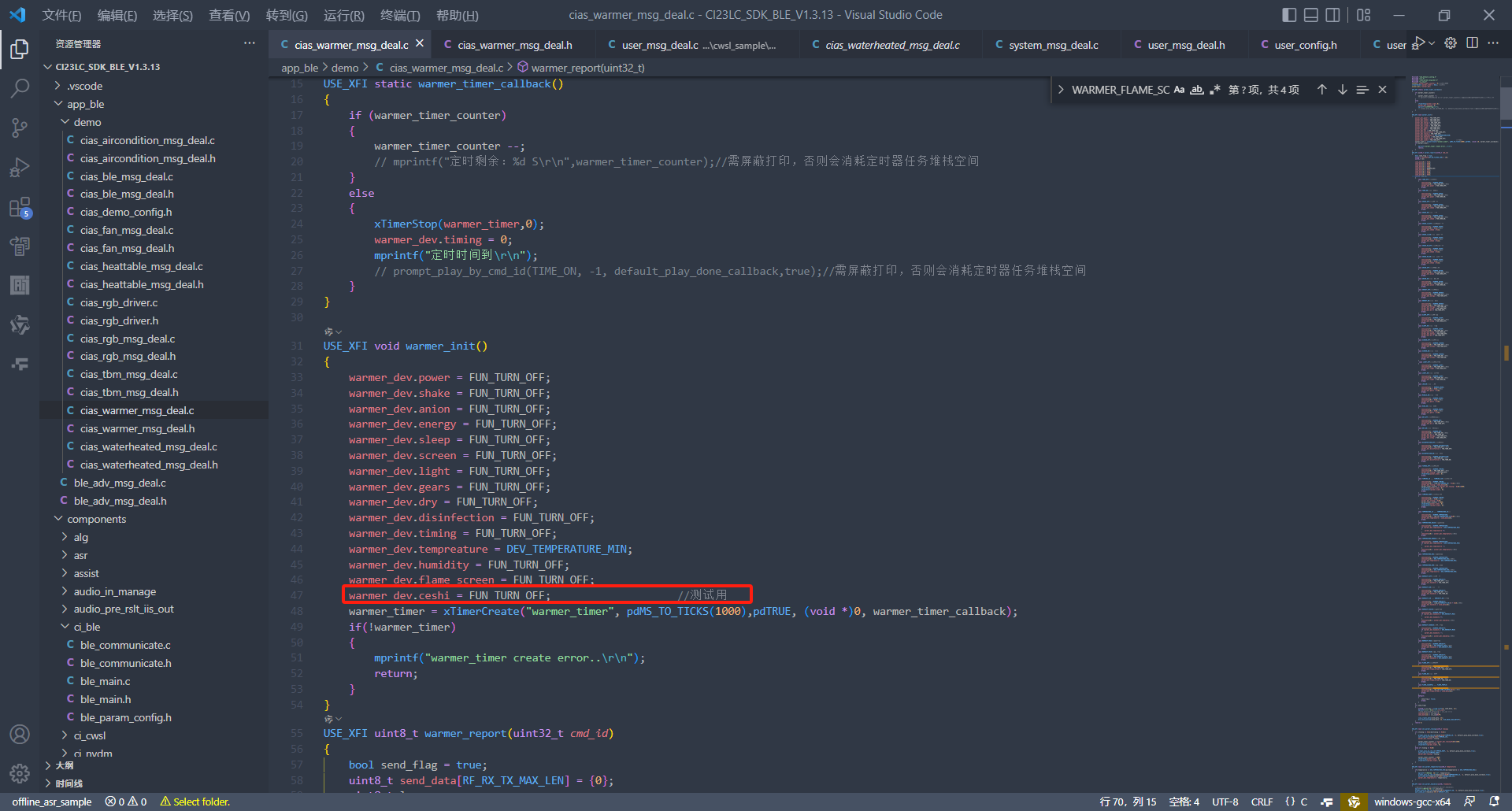This screenshot has width=1512, height=811.
Task: Open the Accounts menu icon
Action: tap(20, 735)
